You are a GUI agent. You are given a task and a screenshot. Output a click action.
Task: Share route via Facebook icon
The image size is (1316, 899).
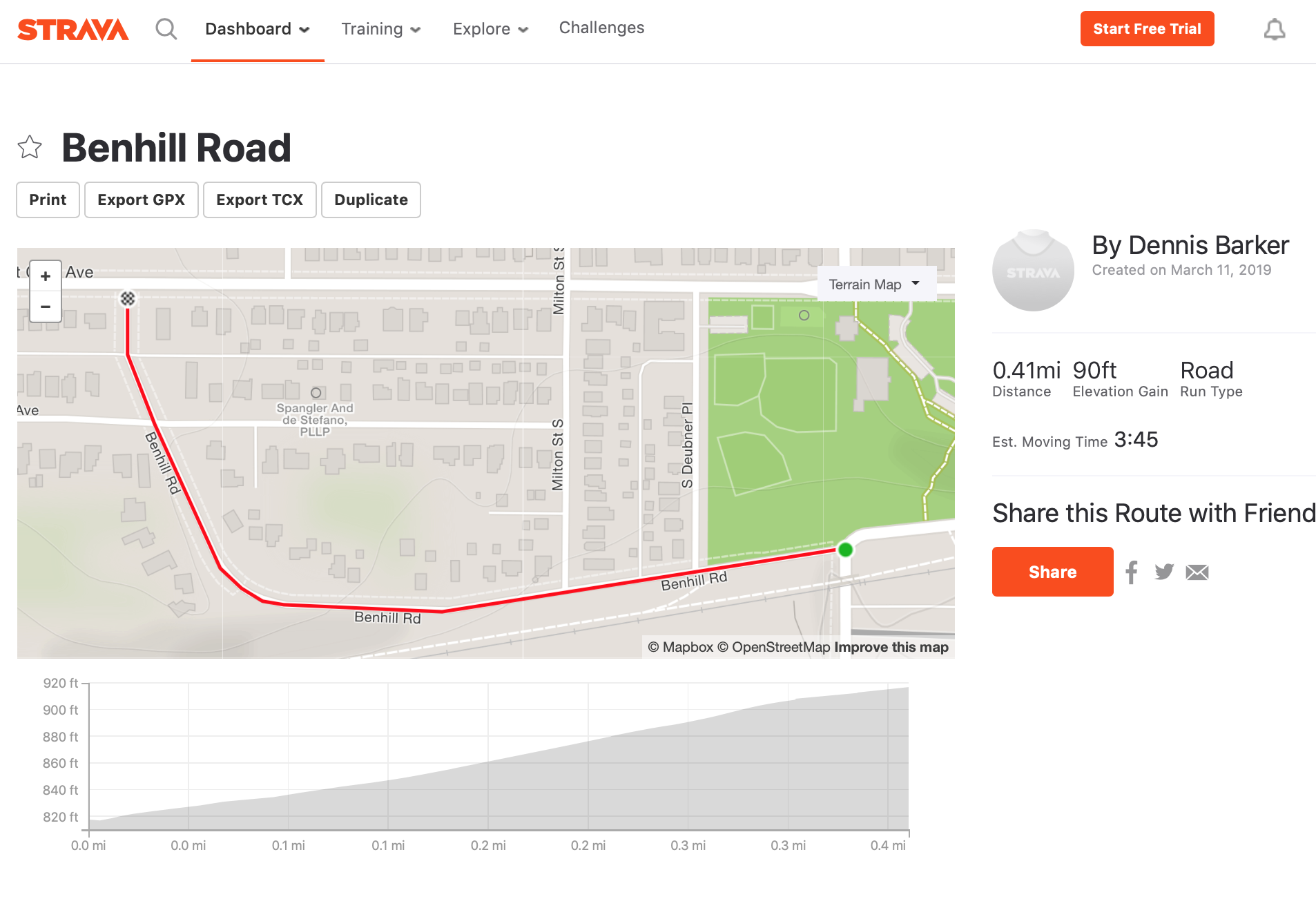1131,572
